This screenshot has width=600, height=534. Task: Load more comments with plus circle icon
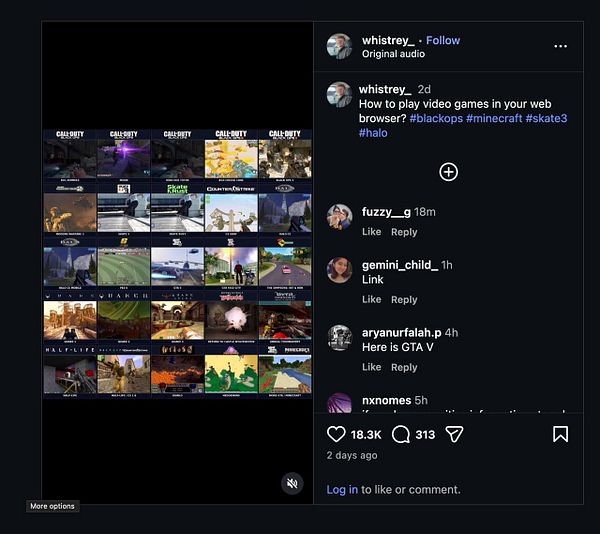448,172
